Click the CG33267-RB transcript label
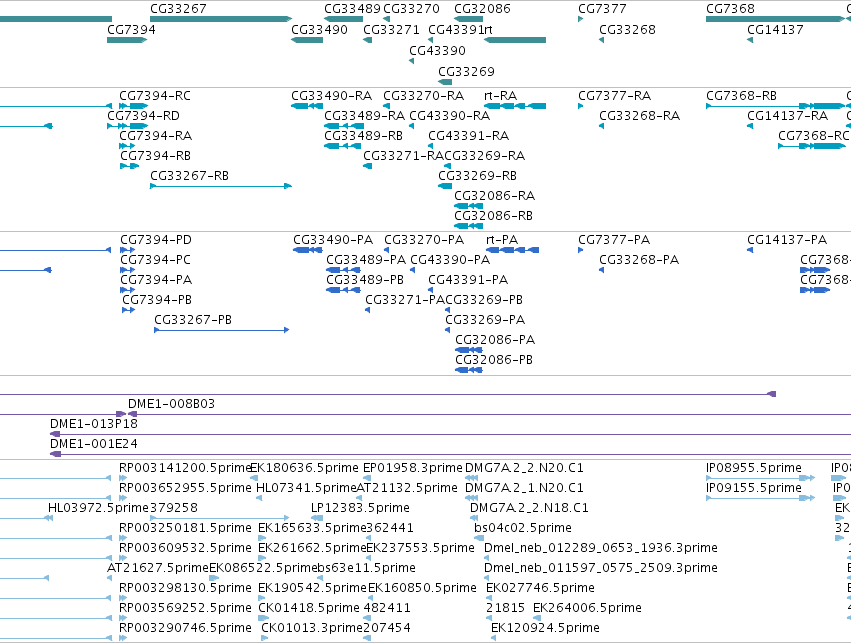The height and width of the screenshot is (643, 851). click(x=189, y=176)
